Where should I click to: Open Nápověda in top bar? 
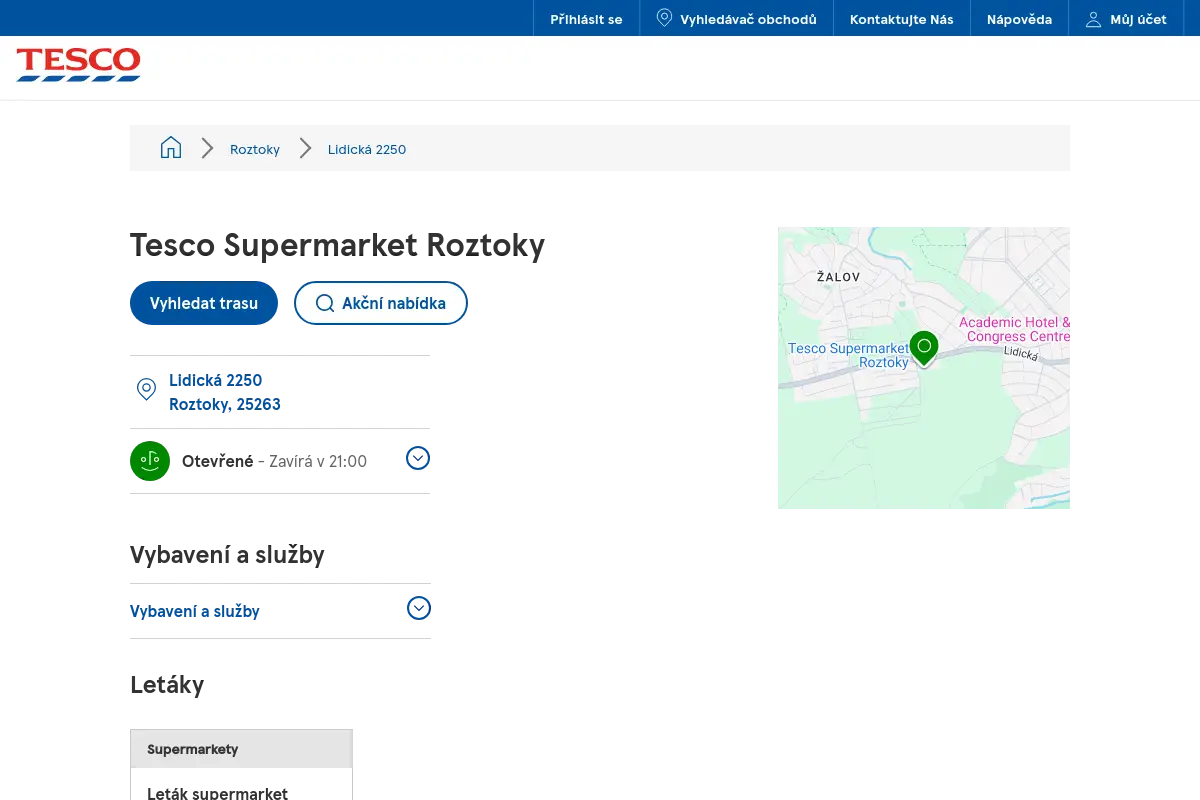tap(1019, 19)
